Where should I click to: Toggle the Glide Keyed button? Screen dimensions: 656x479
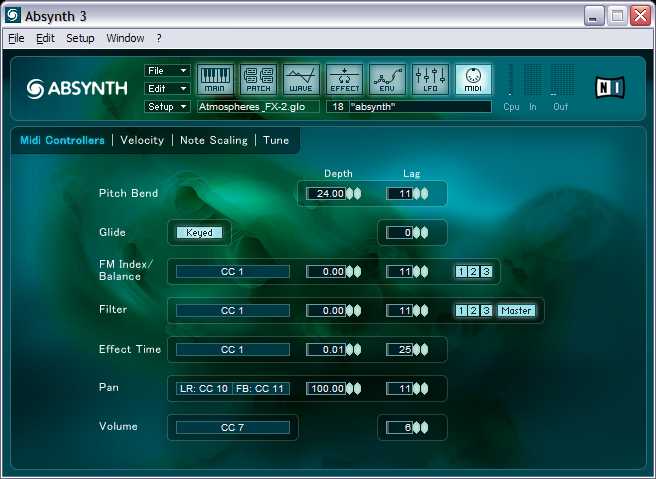click(199, 233)
